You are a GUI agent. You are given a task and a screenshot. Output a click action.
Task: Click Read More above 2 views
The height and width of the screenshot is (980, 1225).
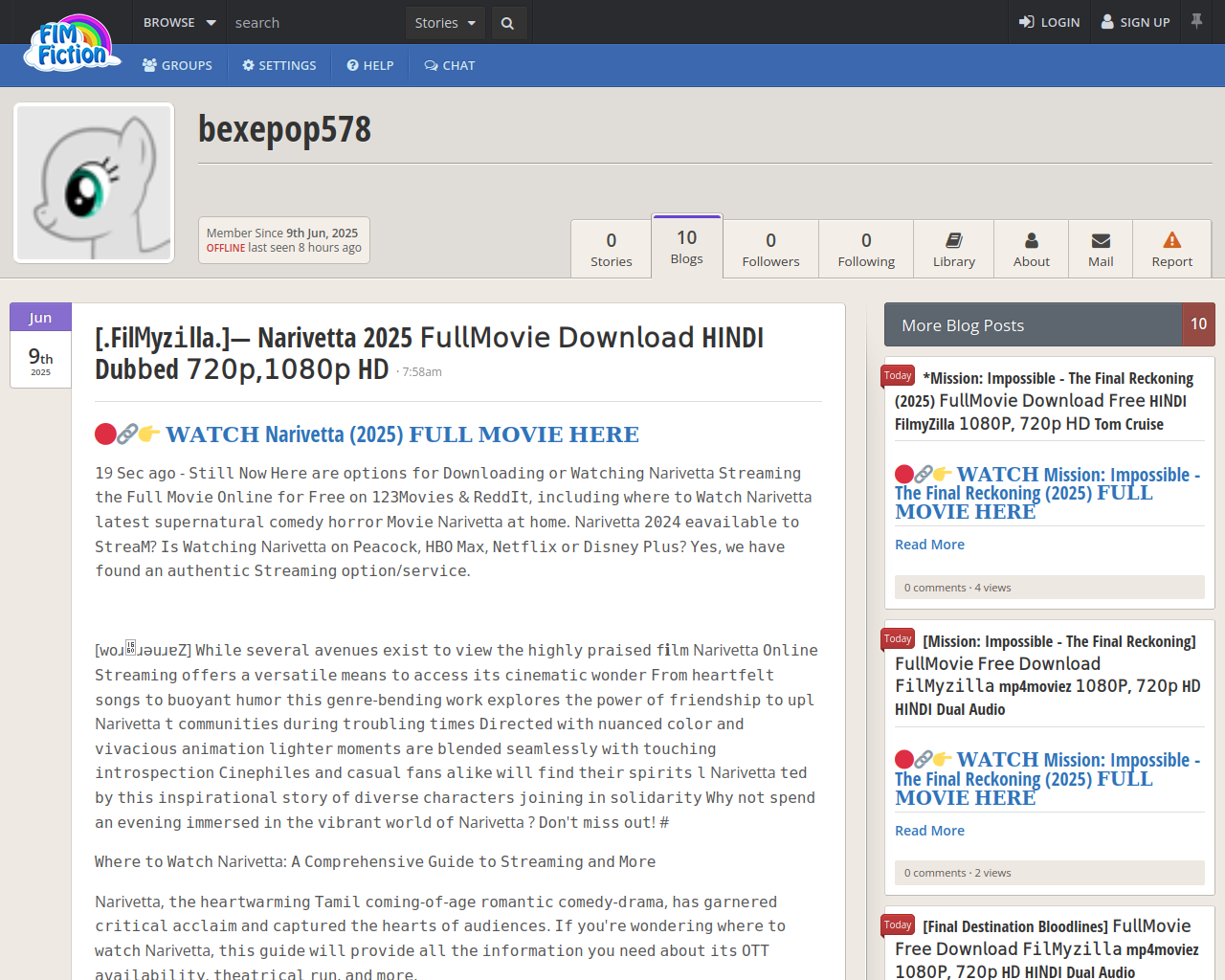tap(929, 831)
